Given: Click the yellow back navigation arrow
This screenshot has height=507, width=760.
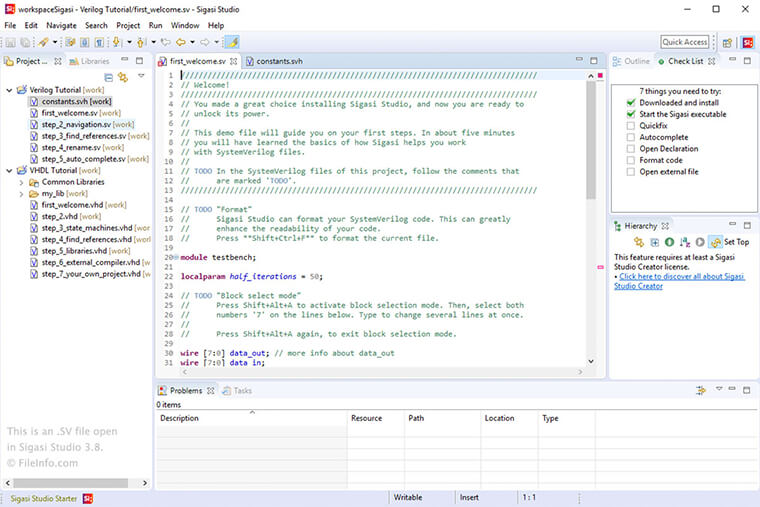Looking at the screenshot, I should click(182, 42).
